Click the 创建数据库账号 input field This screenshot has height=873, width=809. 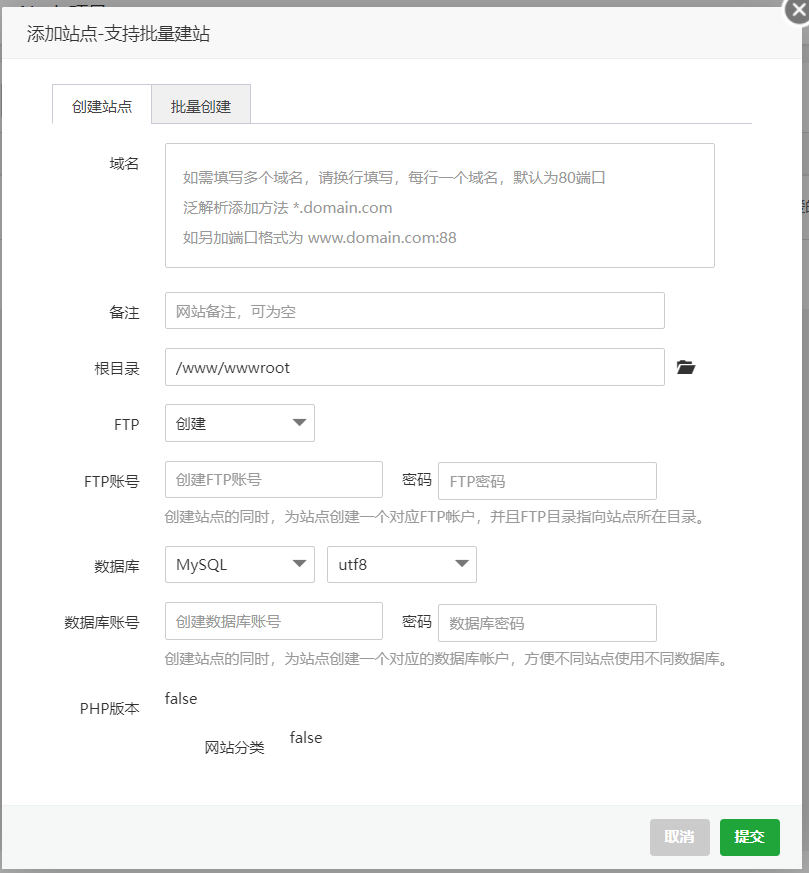coord(274,621)
